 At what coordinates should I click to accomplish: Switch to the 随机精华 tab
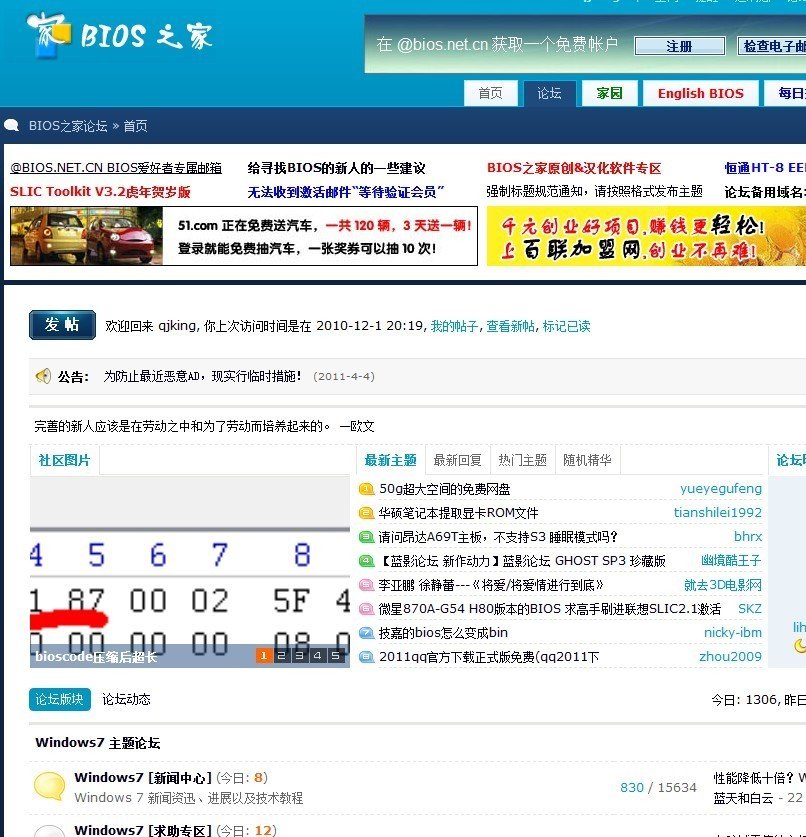587,460
